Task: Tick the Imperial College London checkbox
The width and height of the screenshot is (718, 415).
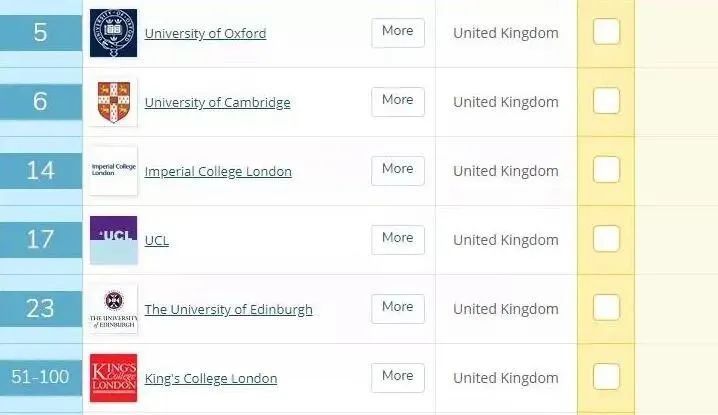Action: 606,169
